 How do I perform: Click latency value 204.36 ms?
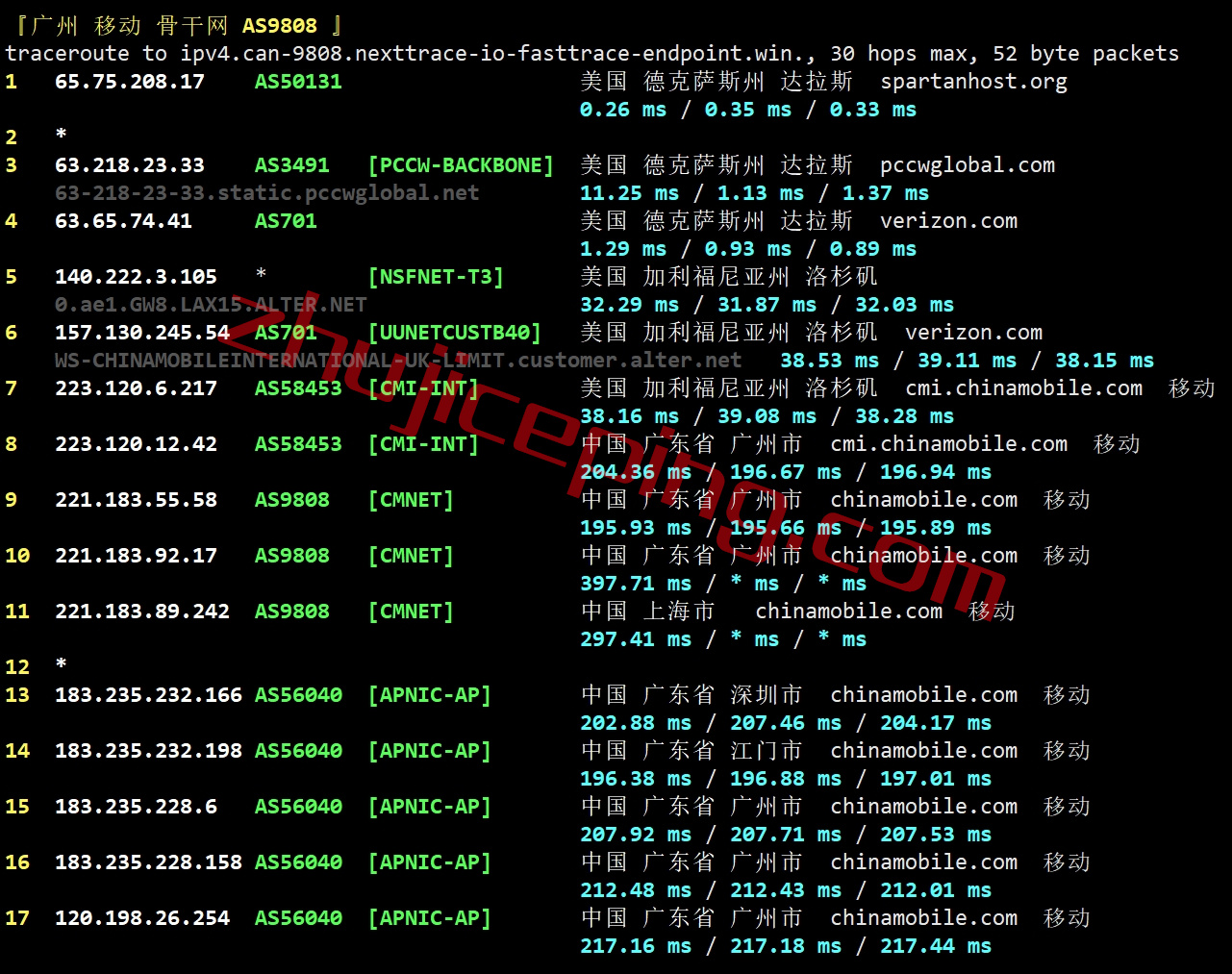point(636,472)
